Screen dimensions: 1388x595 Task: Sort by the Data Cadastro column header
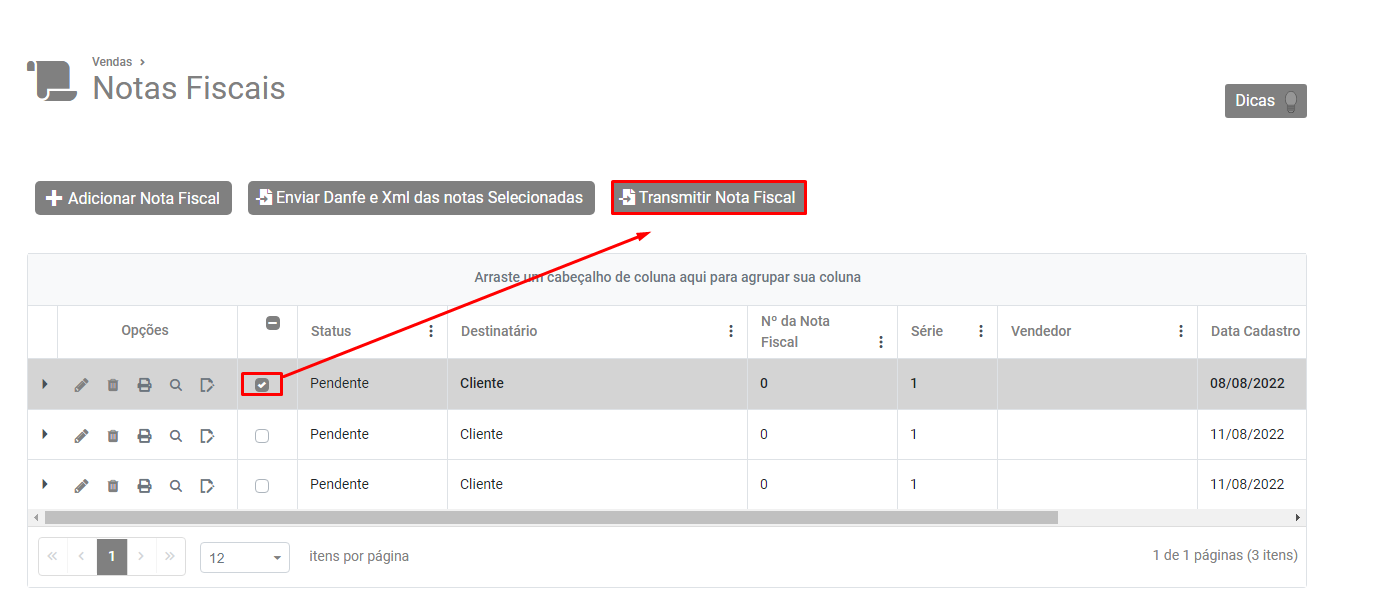[x=1255, y=331]
